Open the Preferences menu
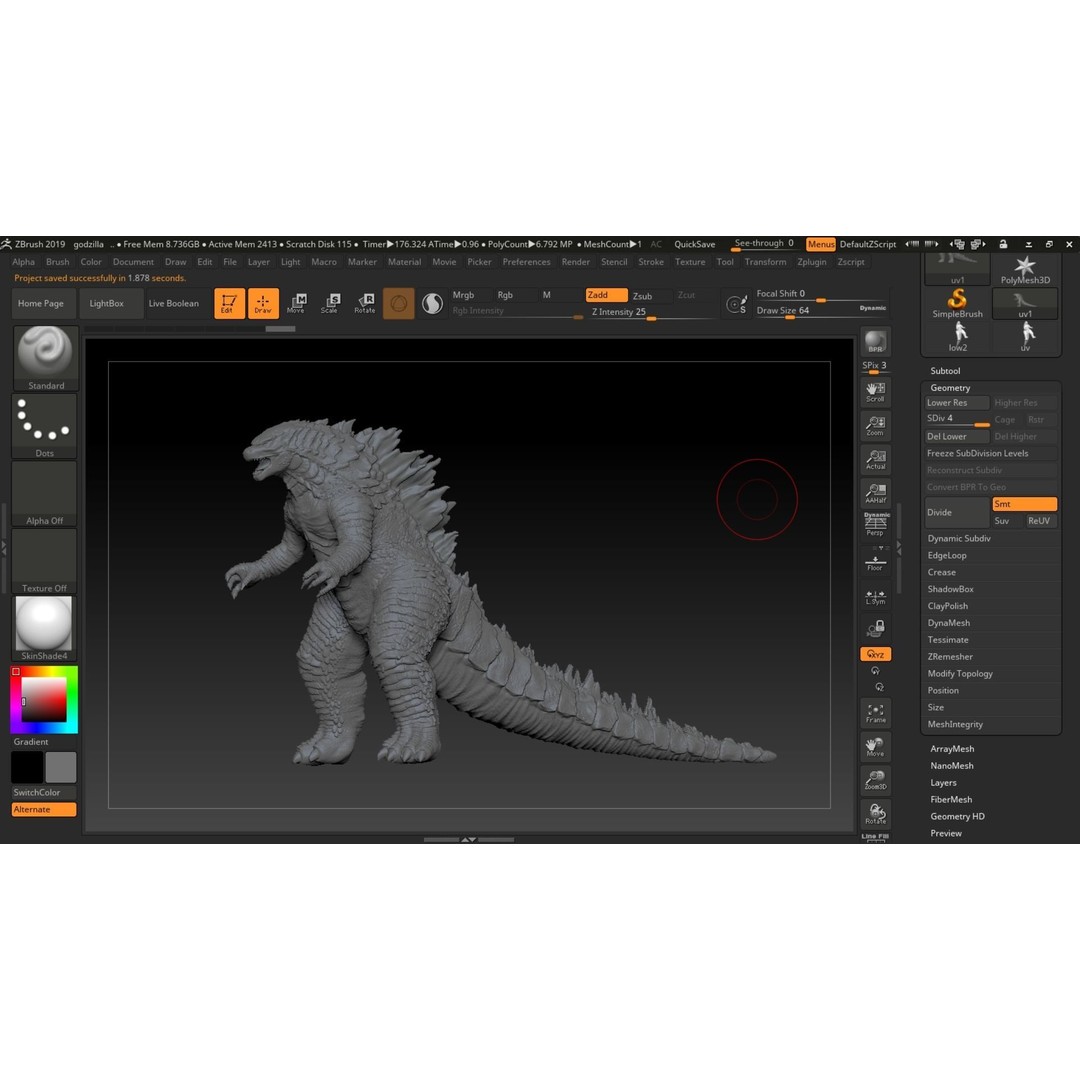The height and width of the screenshot is (1080, 1080). pyautogui.click(x=526, y=262)
